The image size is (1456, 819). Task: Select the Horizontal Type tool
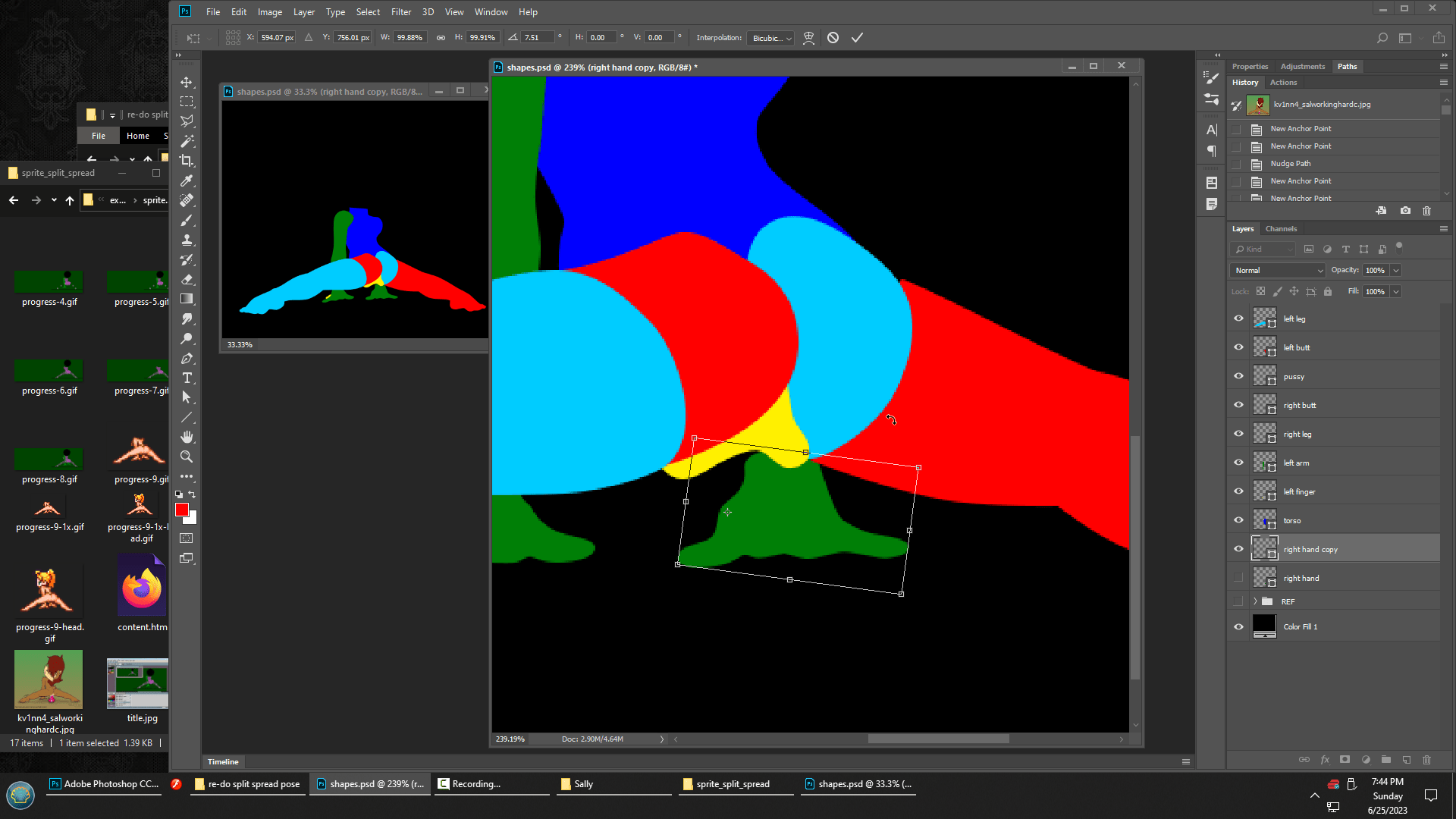pos(187,378)
